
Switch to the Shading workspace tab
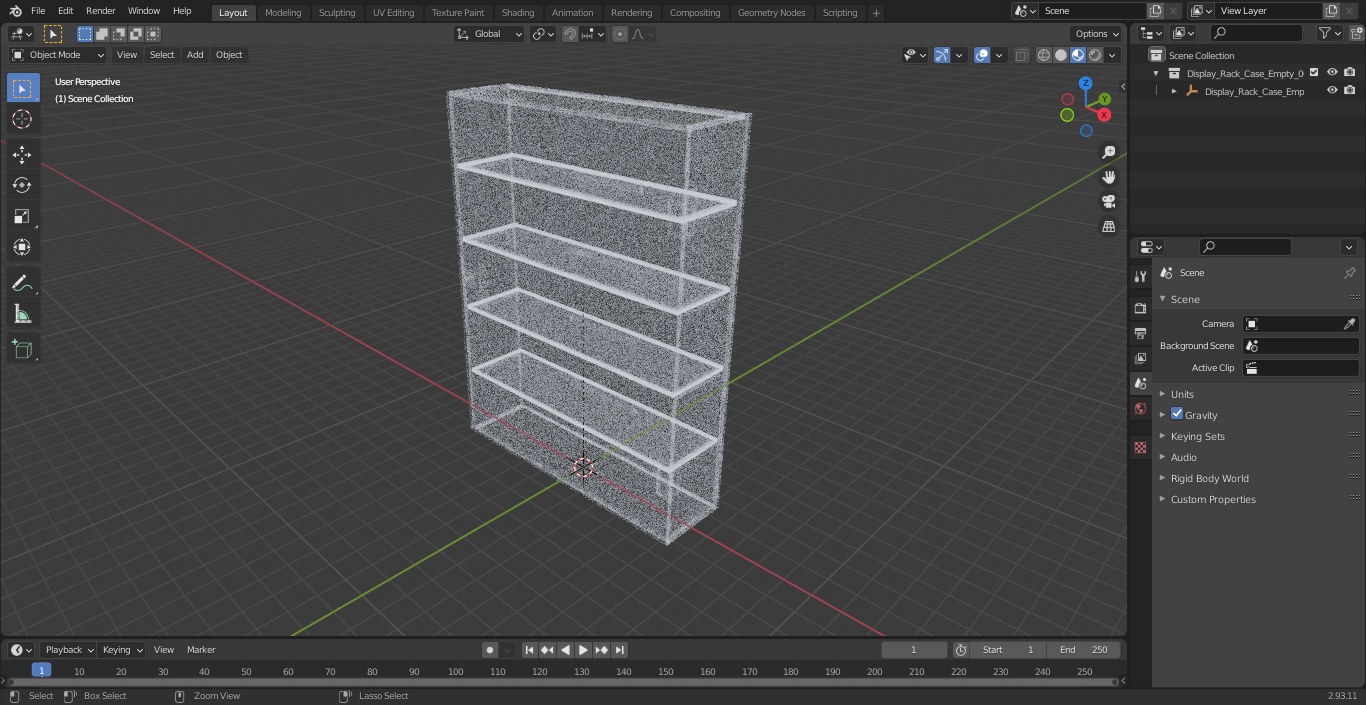pyautogui.click(x=518, y=12)
